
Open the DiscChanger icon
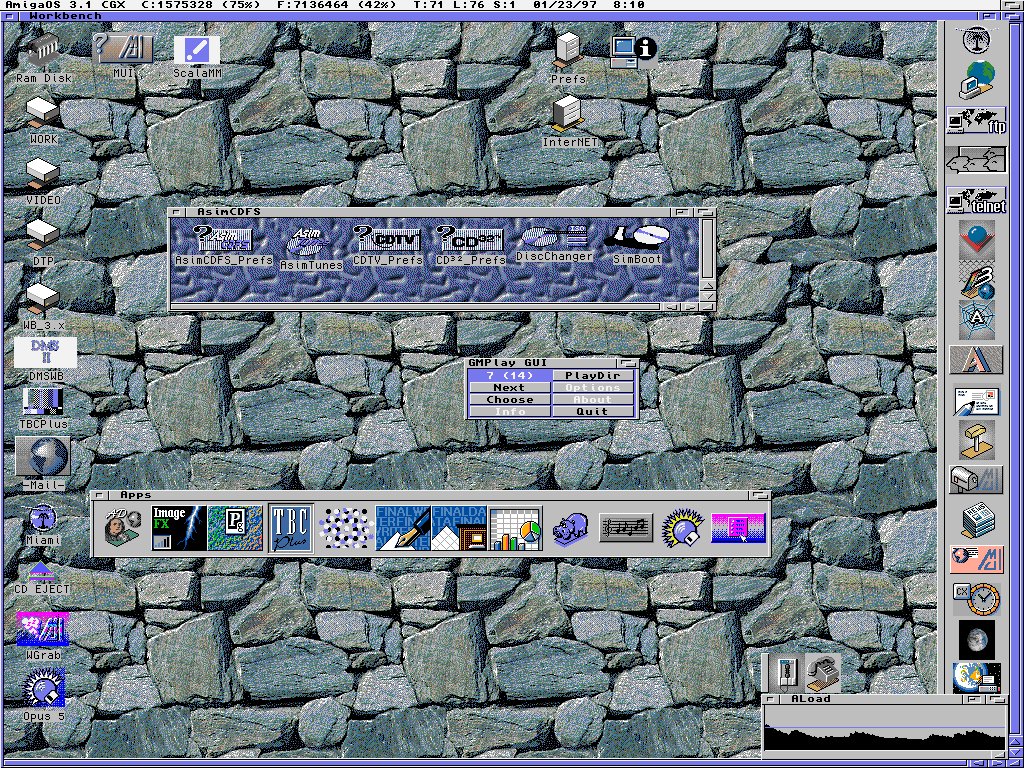554,239
